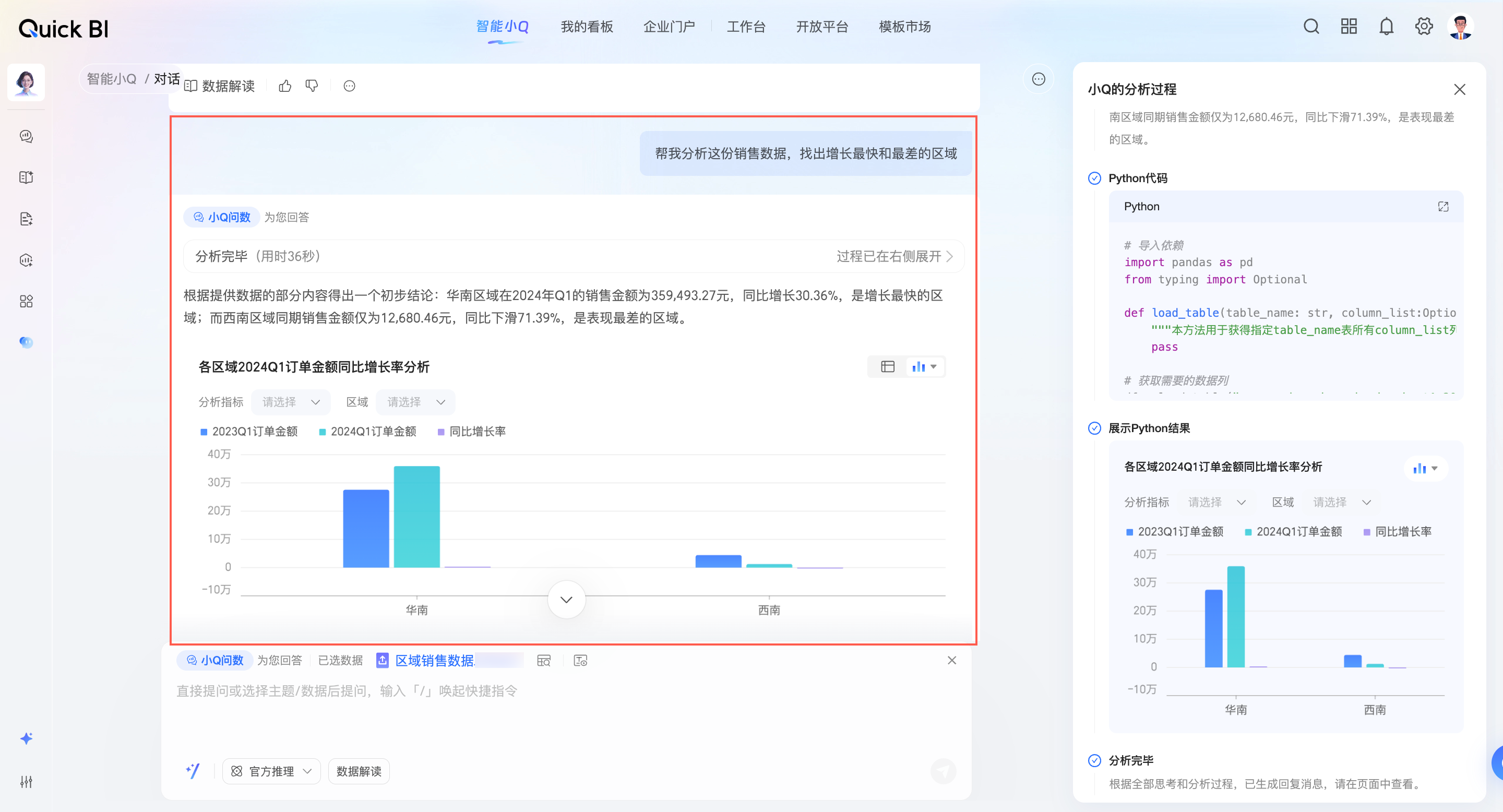Open the 区域销售数据 selected dataset
This screenshot has width=1503, height=812.
click(435, 660)
